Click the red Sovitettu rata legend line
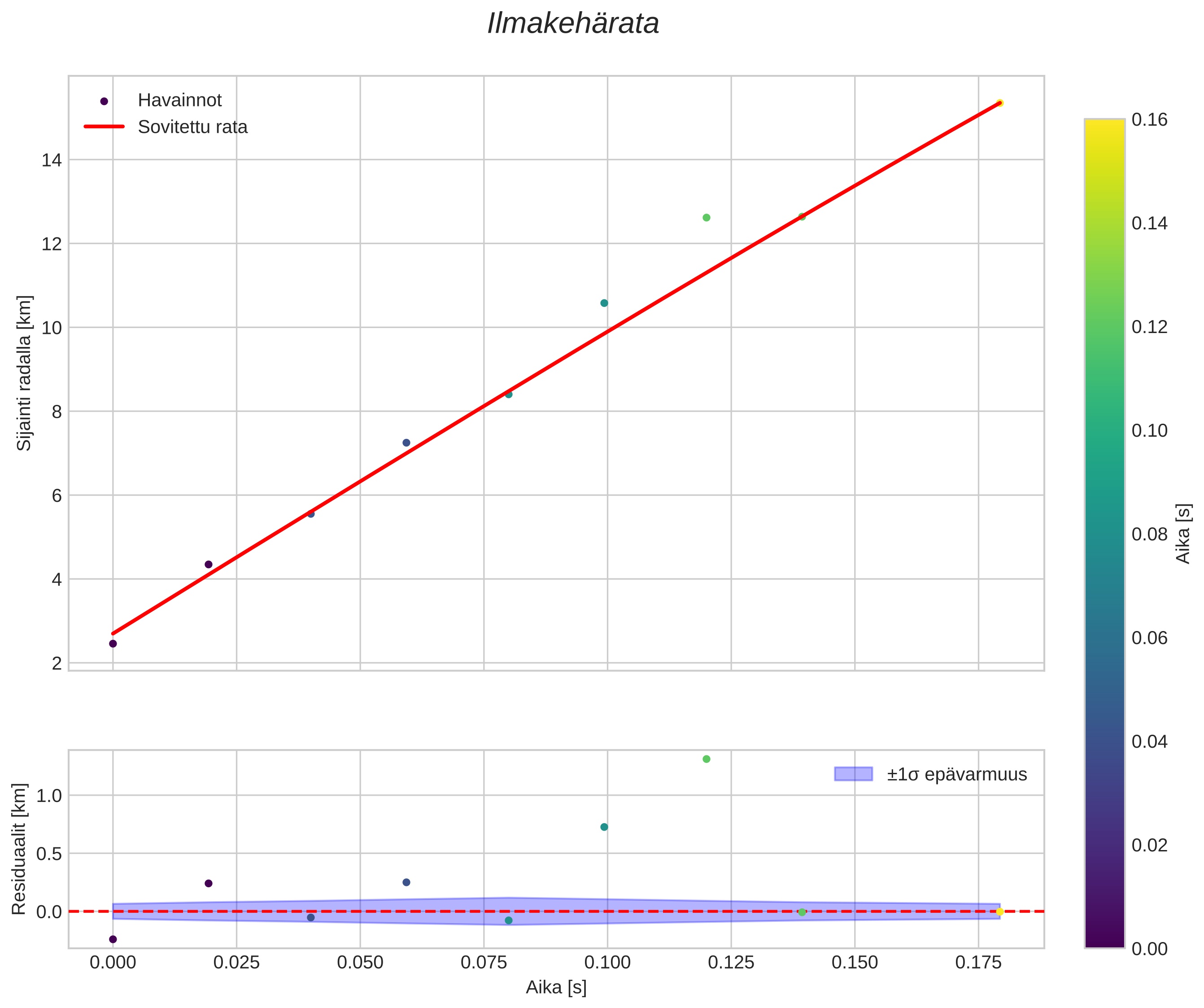Viewport: 1204px width, 1008px height. pos(104,127)
